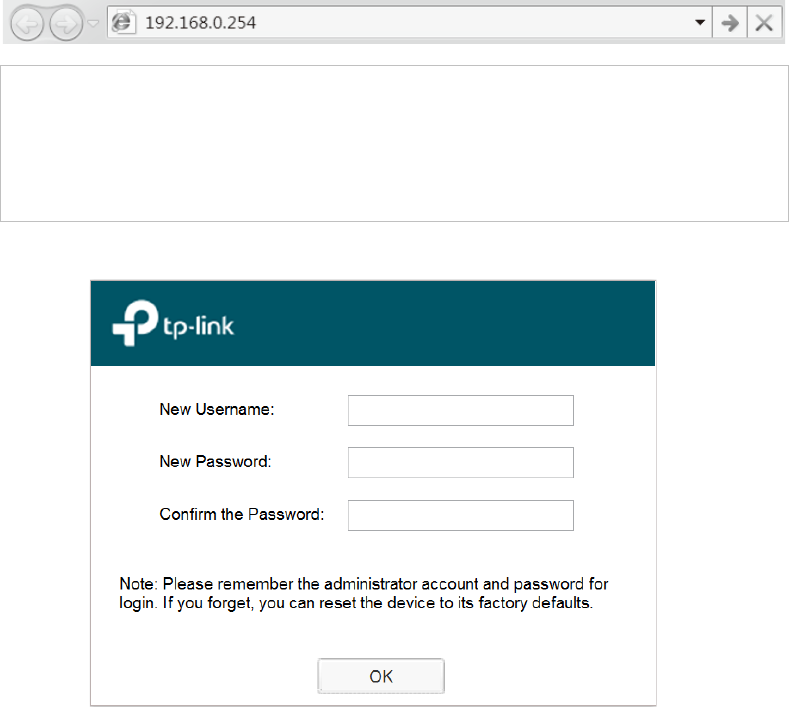
Task: Focus the Confirm the Password input field
Action: [460, 515]
